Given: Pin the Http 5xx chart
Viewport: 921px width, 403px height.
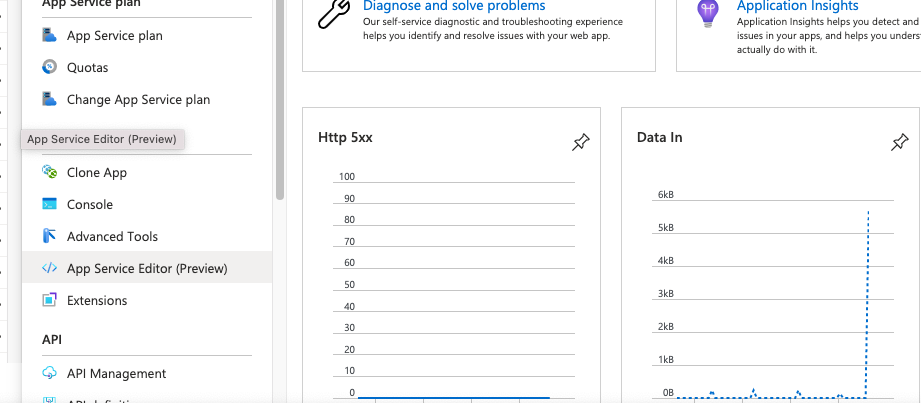Looking at the screenshot, I should pyautogui.click(x=580, y=142).
